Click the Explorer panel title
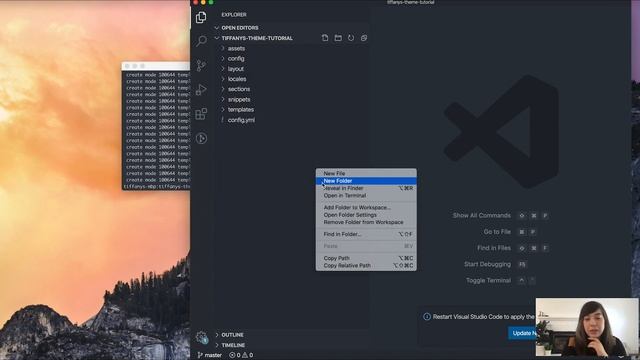 tap(234, 15)
